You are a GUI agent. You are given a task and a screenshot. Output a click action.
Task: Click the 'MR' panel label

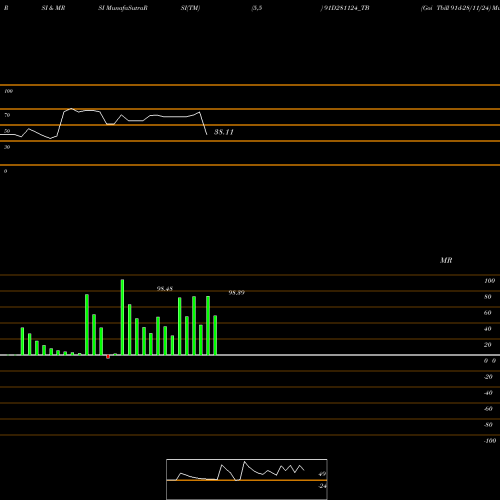[x=446, y=260]
